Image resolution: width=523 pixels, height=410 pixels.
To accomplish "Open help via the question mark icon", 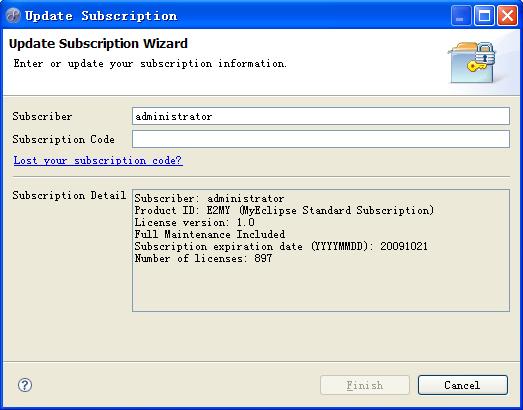I will click(25, 385).
